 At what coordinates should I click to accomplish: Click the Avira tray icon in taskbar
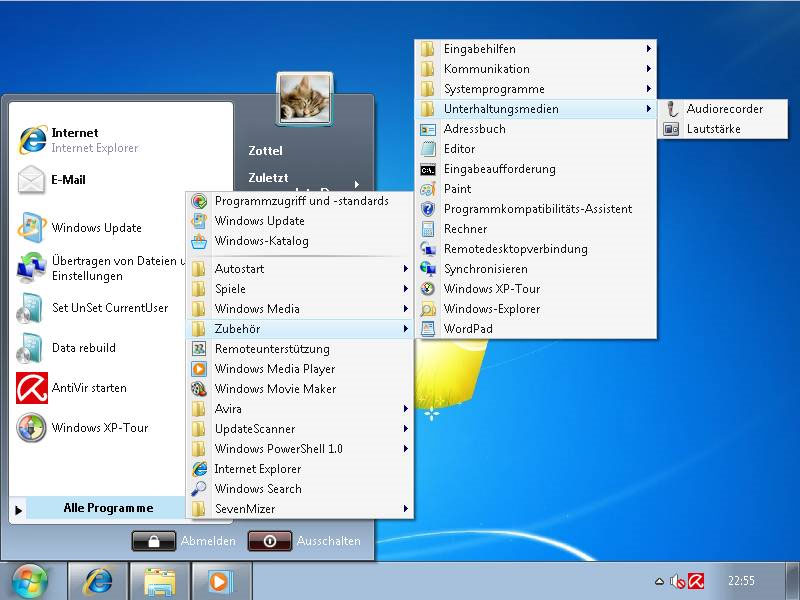coord(696,580)
